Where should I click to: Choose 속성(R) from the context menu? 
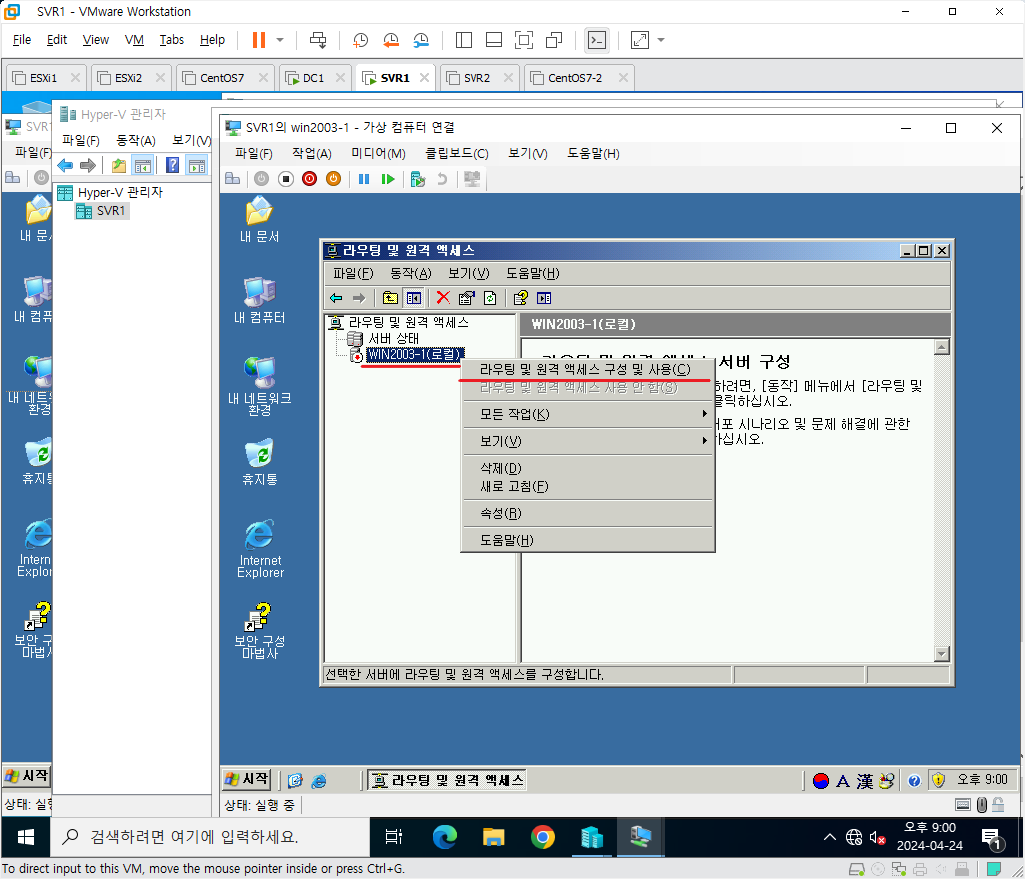pyautogui.click(x=586, y=514)
